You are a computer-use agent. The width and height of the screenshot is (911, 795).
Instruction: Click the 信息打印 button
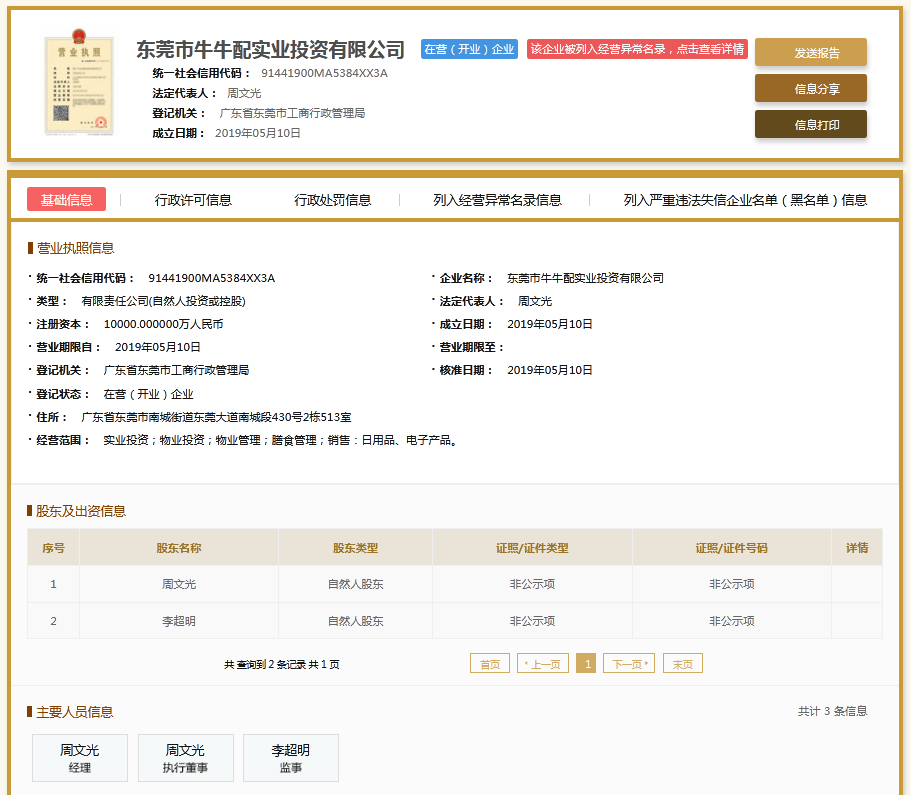click(x=810, y=124)
